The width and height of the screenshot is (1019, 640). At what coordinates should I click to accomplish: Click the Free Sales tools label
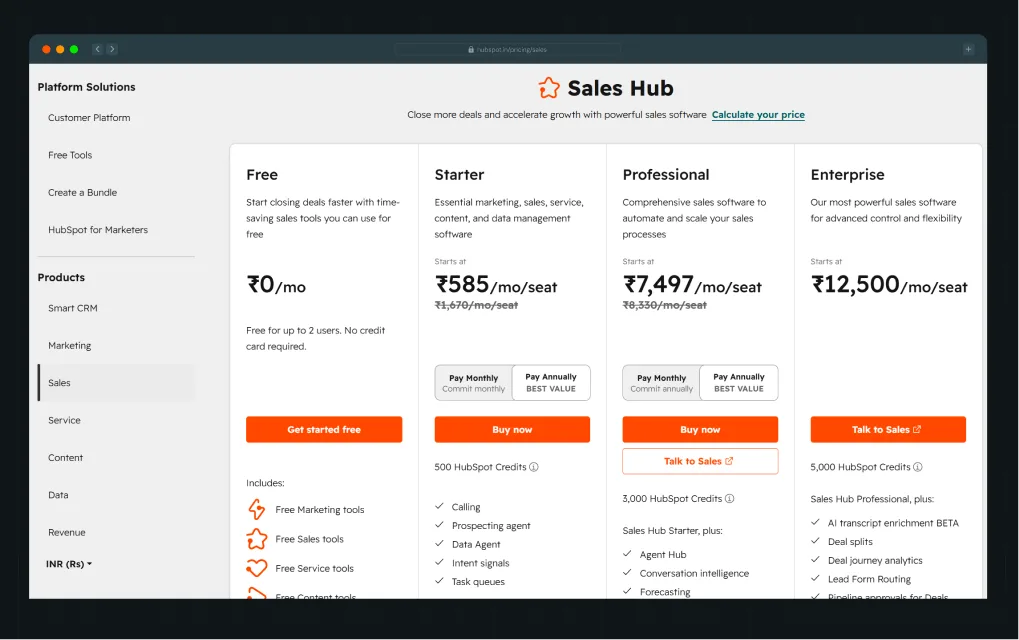pos(309,539)
